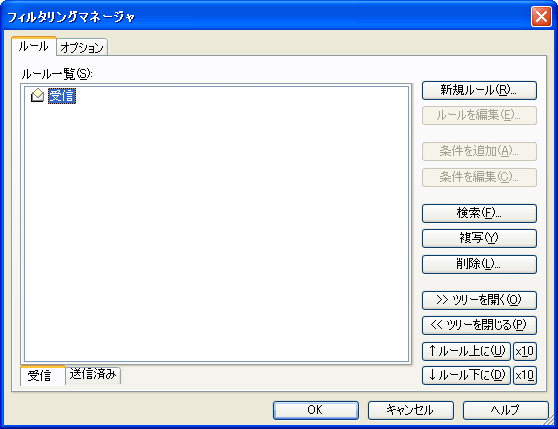
Task: Switch to the オプション tab
Action: (x=82, y=47)
